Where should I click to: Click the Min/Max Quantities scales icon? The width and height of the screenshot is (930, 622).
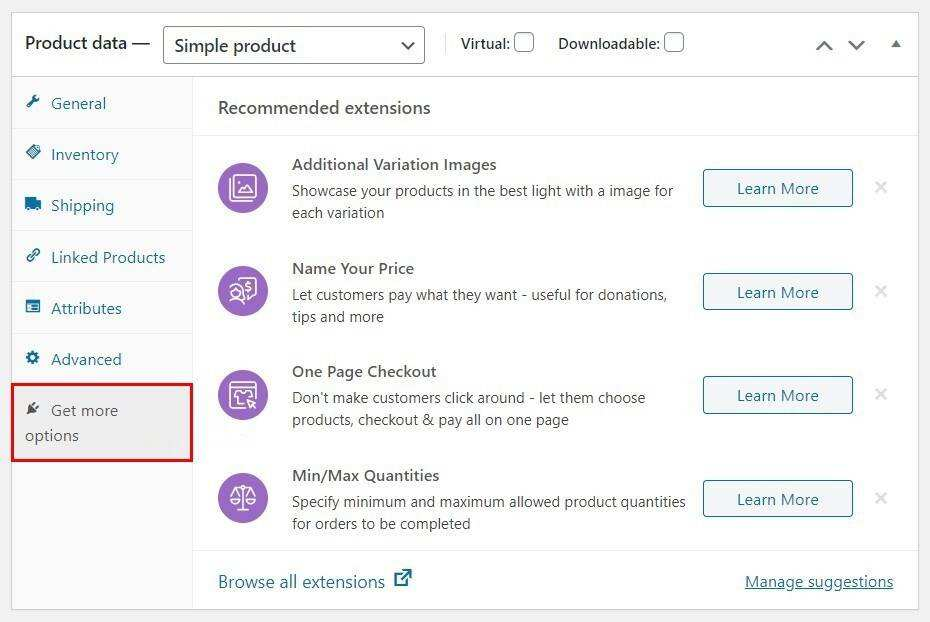pos(242,497)
